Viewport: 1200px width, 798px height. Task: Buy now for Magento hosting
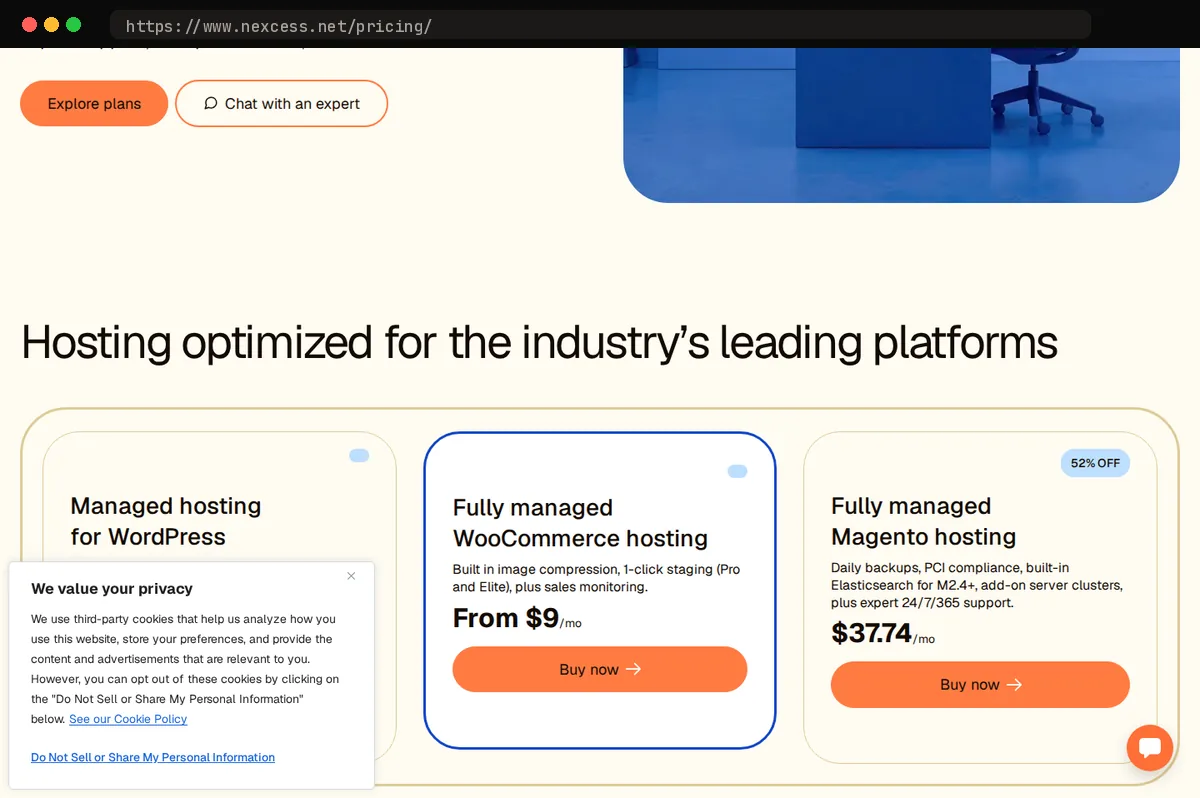[x=980, y=685]
